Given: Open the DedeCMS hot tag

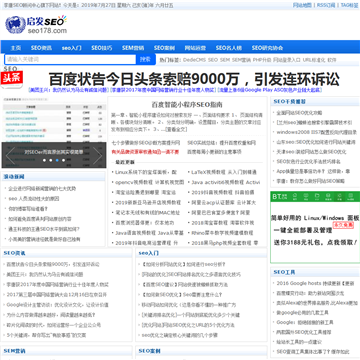Looking at the screenshot, I should tap(194, 60).
